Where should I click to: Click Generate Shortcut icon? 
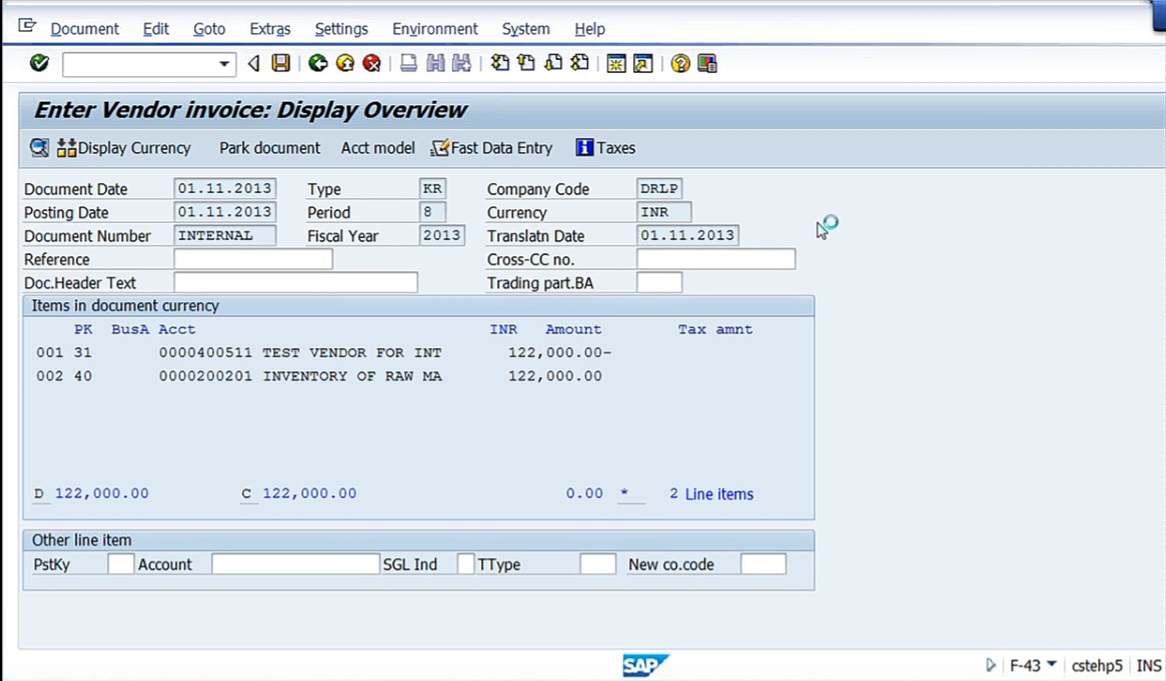pyautogui.click(x=643, y=64)
